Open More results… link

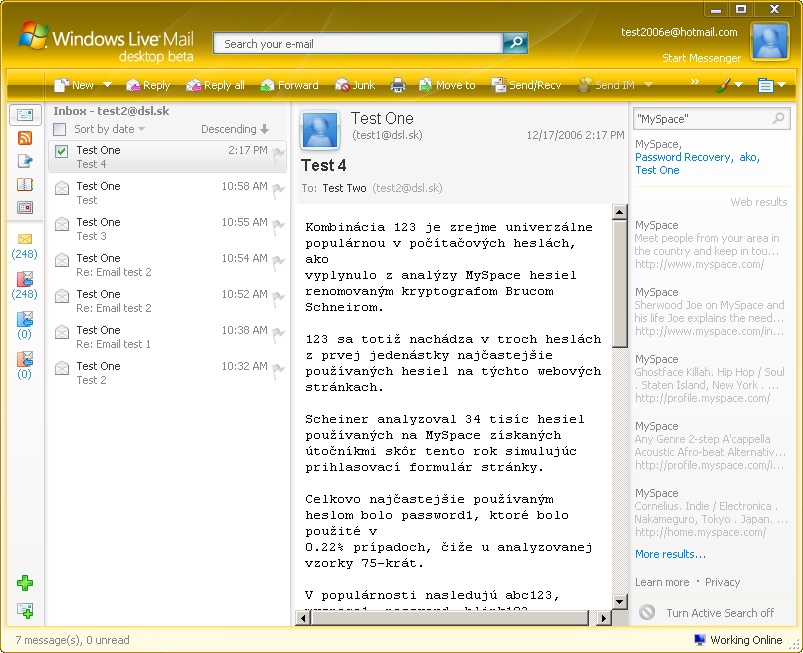[x=670, y=554]
